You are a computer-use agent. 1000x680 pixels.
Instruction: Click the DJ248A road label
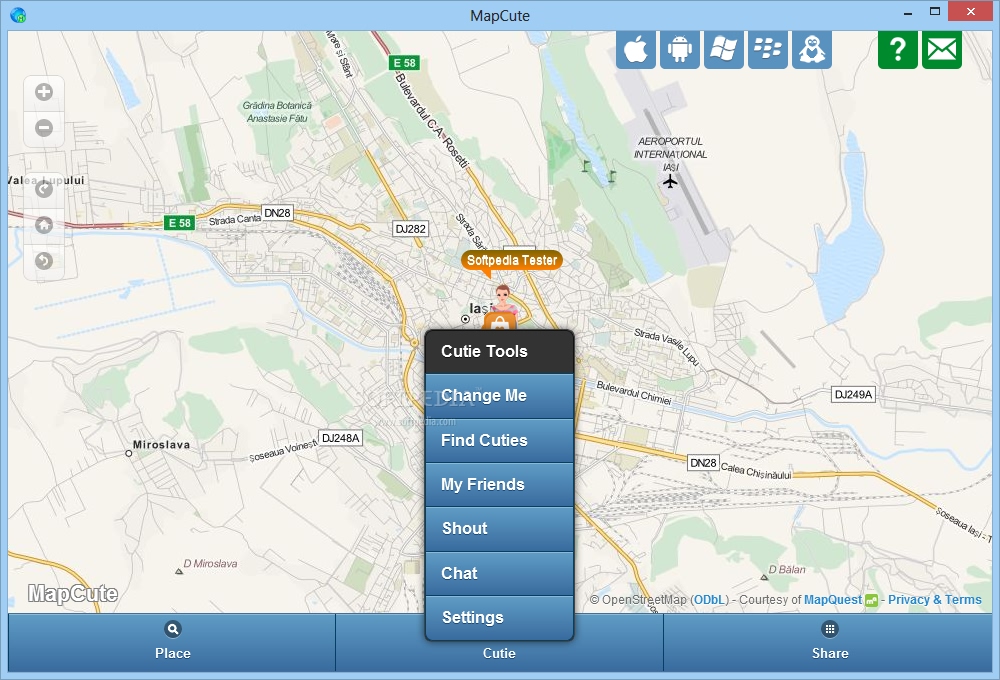(x=341, y=438)
